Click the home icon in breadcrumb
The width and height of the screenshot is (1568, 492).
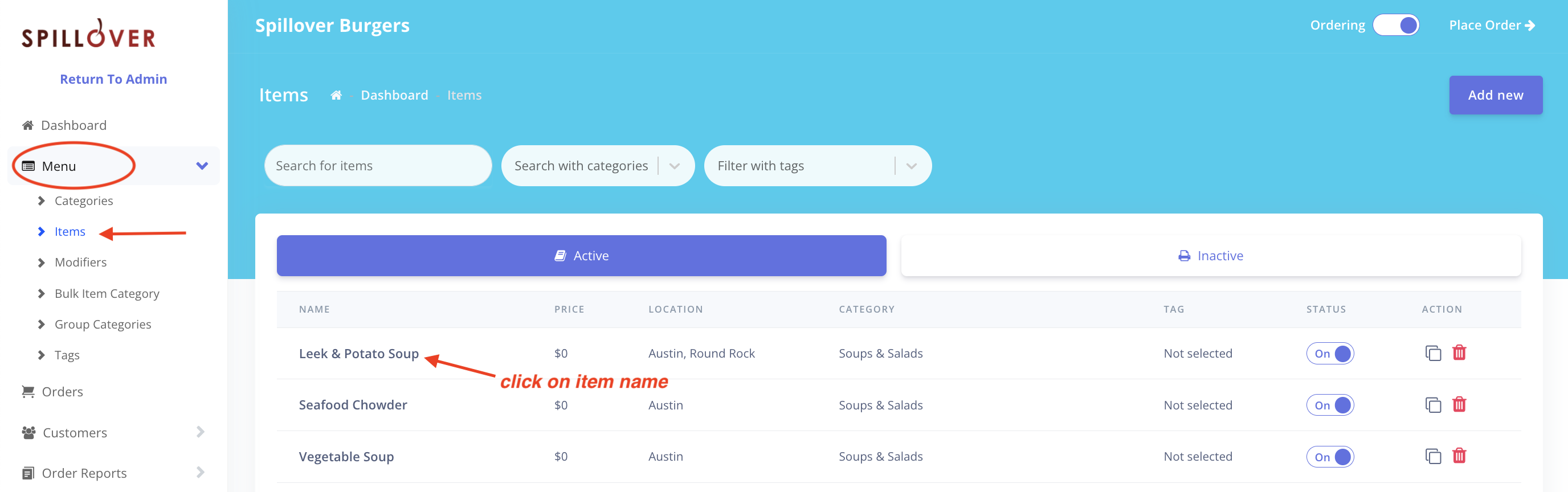click(336, 96)
